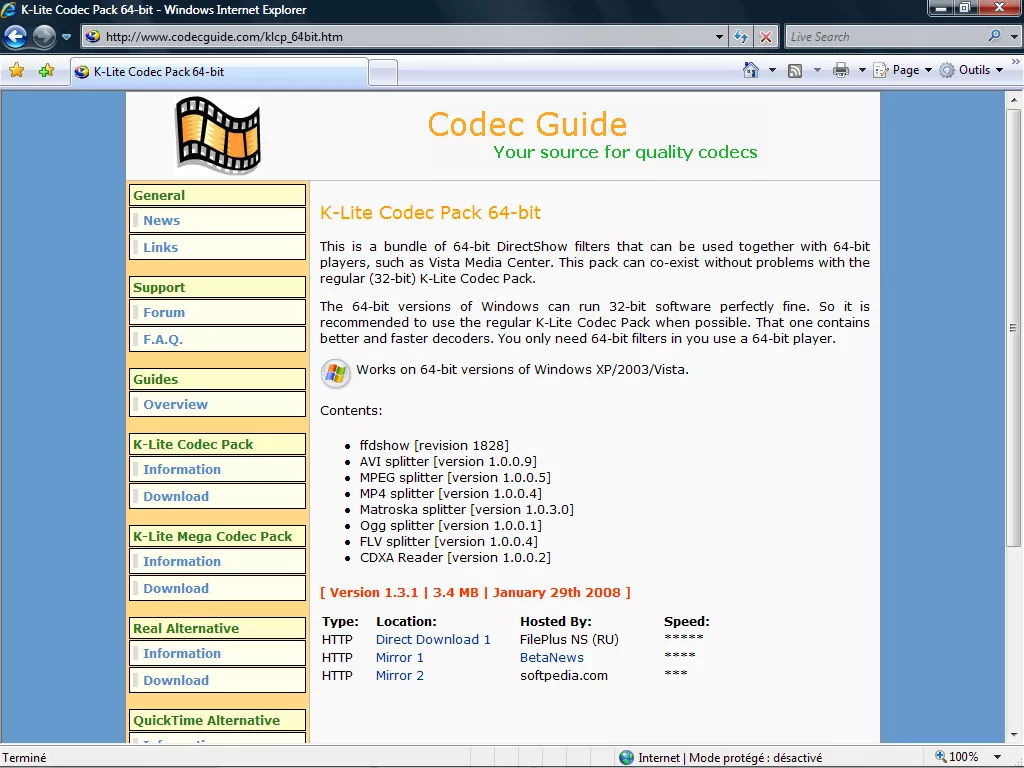1024x768 pixels.
Task: Expand the zoom level dropdown arrow
Action: (x=997, y=758)
